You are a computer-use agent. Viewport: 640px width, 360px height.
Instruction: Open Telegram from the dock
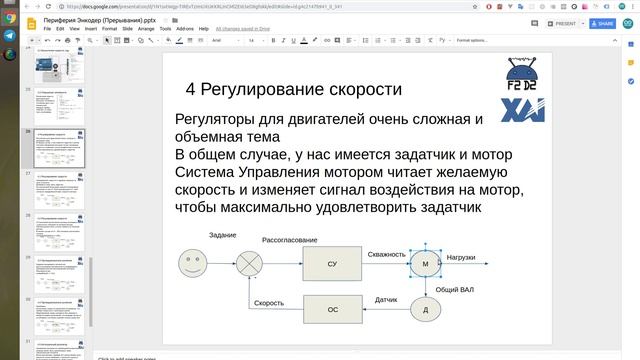[9, 36]
